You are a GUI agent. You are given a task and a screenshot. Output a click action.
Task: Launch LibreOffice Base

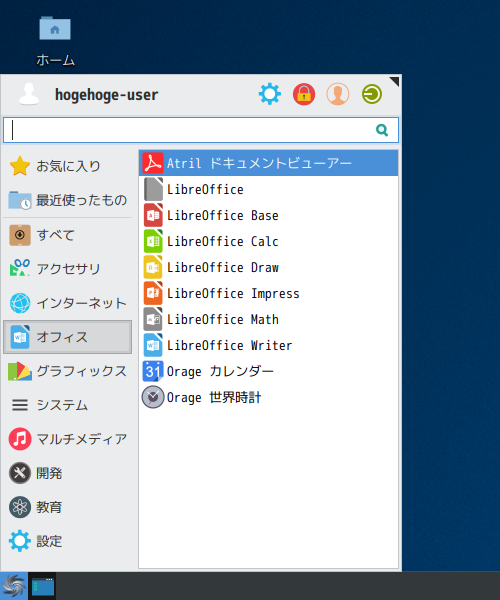click(x=269, y=215)
